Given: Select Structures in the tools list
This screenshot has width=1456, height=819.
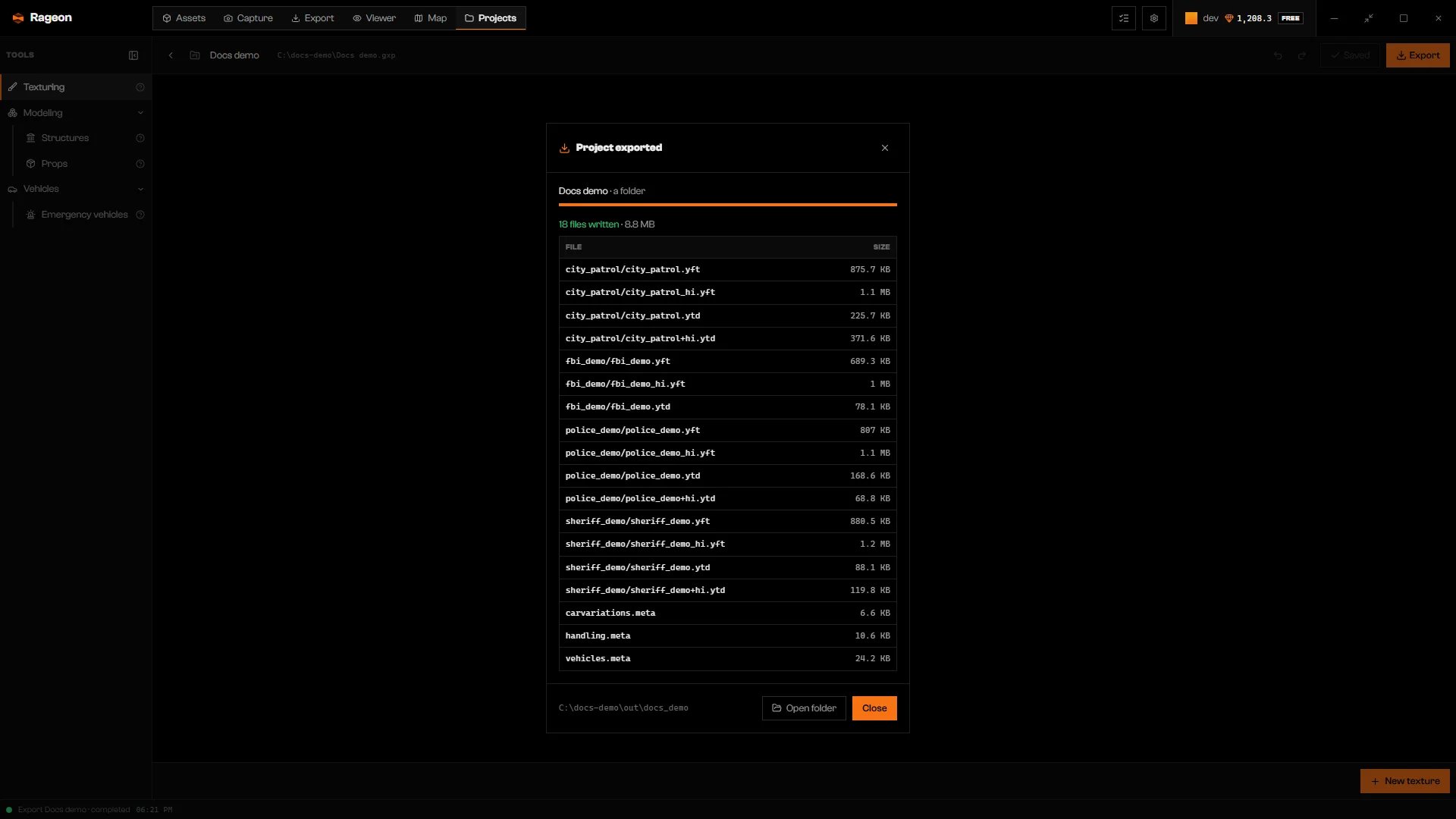Looking at the screenshot, I should pyautogui.click(x=65, y=138).
